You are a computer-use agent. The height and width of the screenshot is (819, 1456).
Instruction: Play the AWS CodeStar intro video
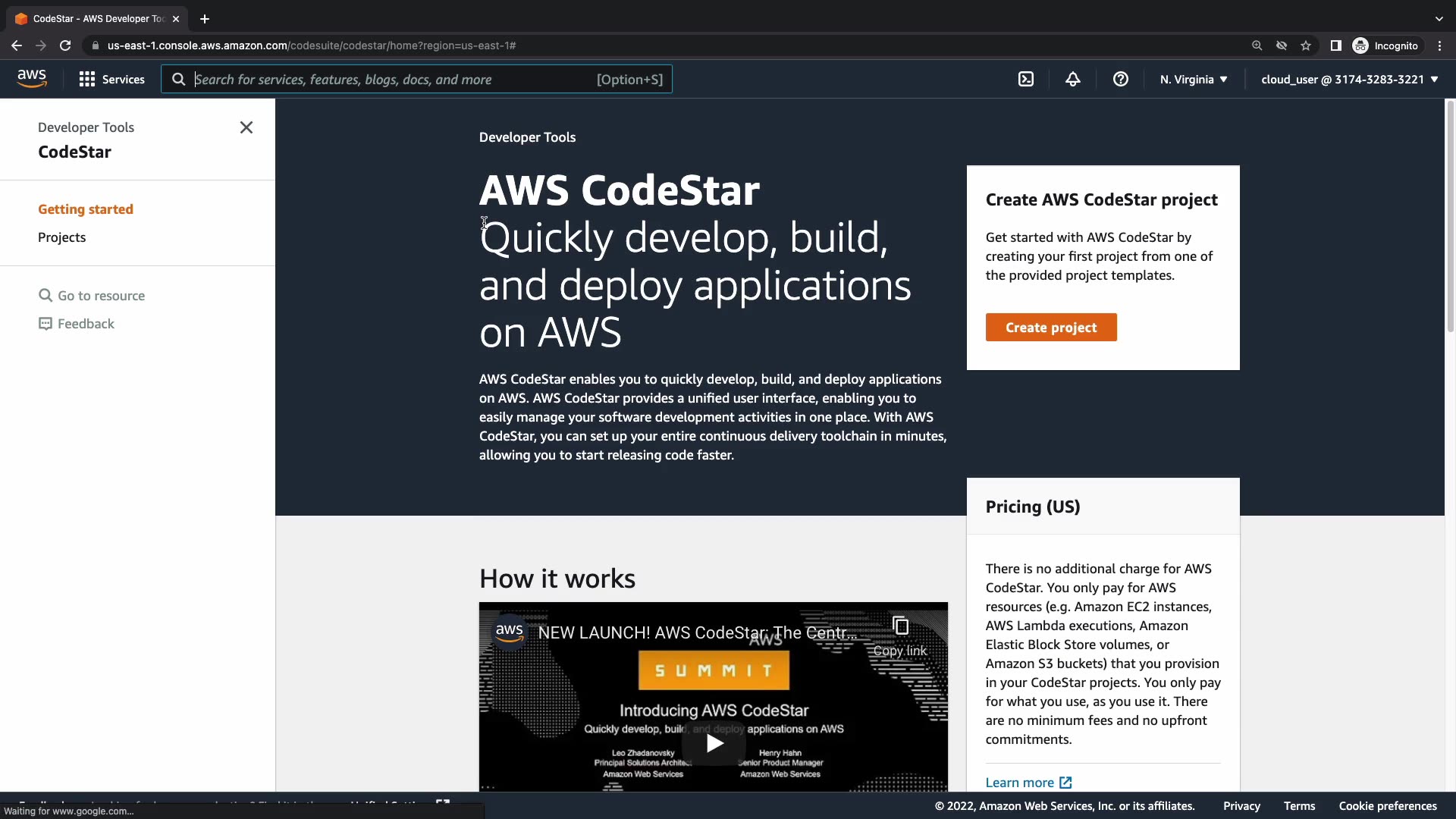pos(714,743)
